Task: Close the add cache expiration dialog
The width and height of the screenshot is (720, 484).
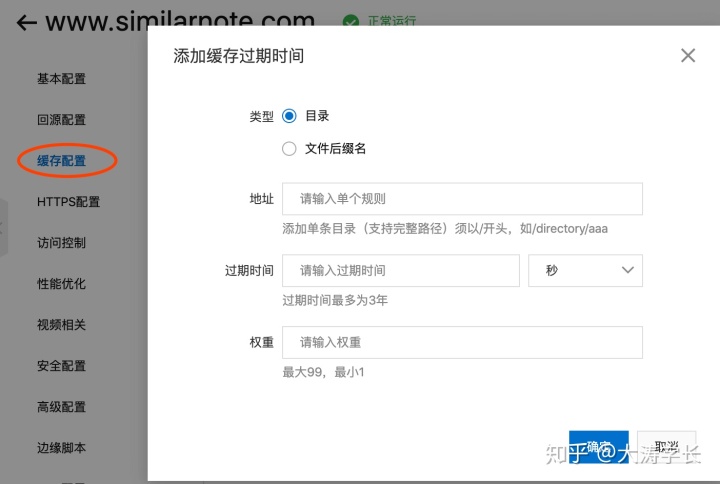Action: pyautogui.click(x=687, y=56)
